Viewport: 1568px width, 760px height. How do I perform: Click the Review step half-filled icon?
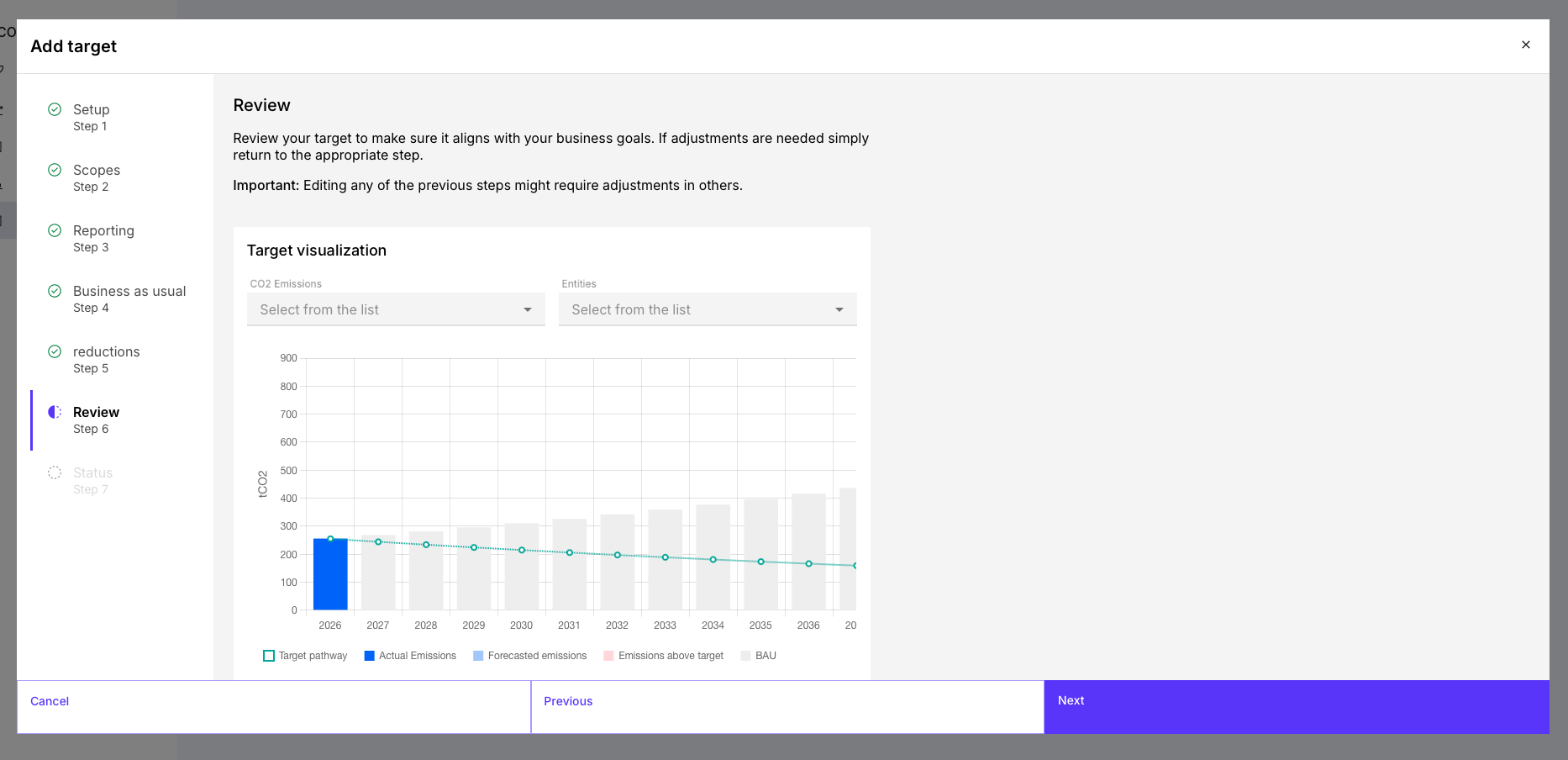55,412
